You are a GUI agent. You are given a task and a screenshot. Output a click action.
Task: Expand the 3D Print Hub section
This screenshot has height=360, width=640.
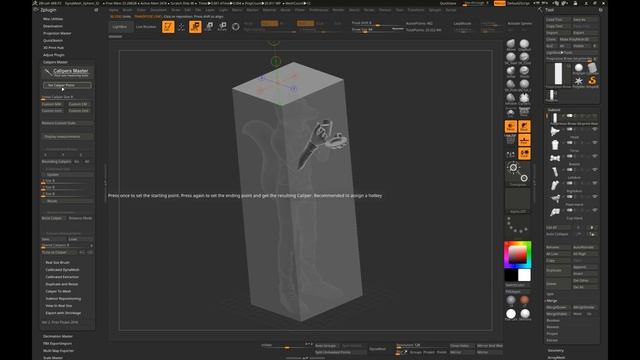pyautogui.click(x=53, y=48)
